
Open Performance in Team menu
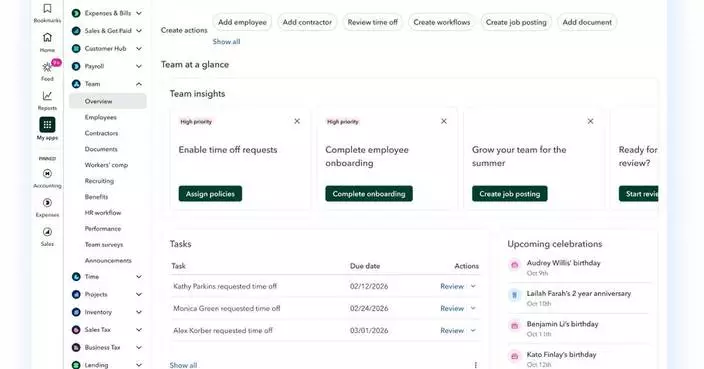coord(103,229)
